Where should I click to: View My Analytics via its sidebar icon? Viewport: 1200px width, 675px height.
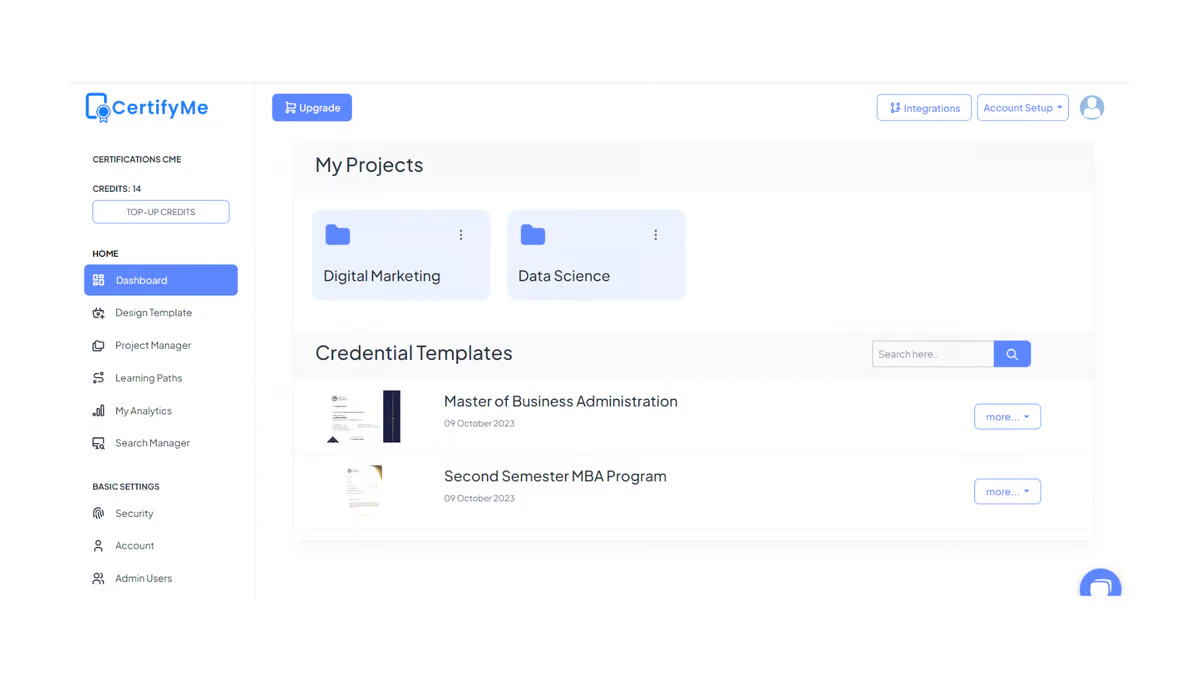(x=99, y=410)
